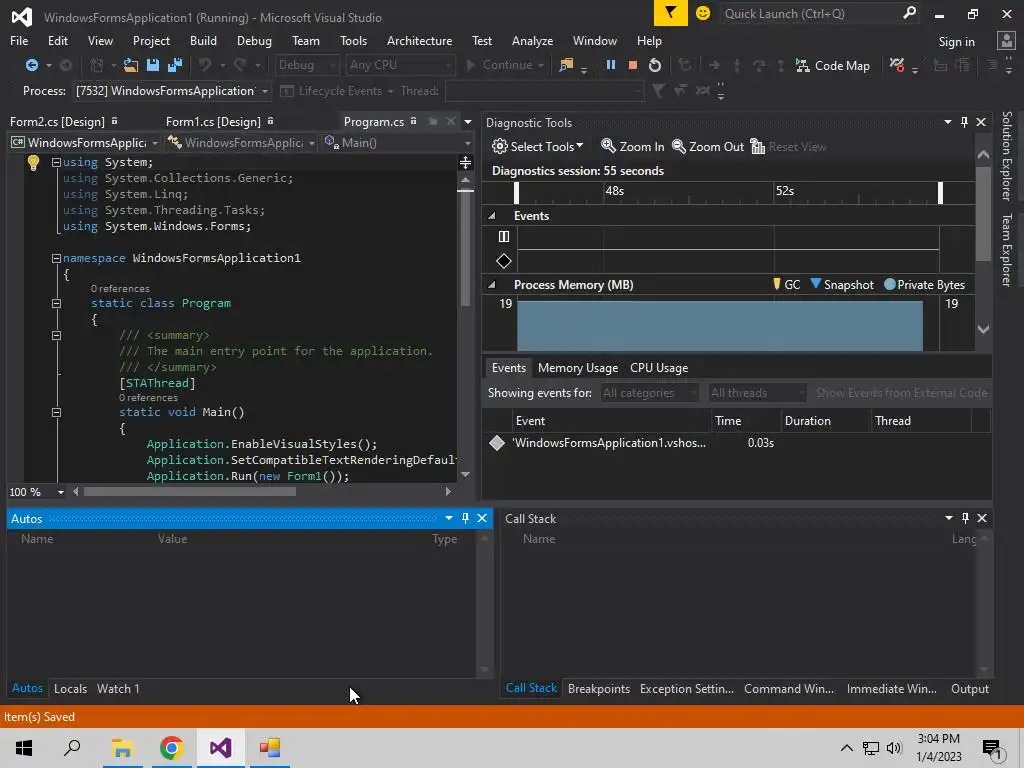Collapse the static void Main() block
Image resolution: width=1024 pixels, height=768 pixels.
[56, 413]
